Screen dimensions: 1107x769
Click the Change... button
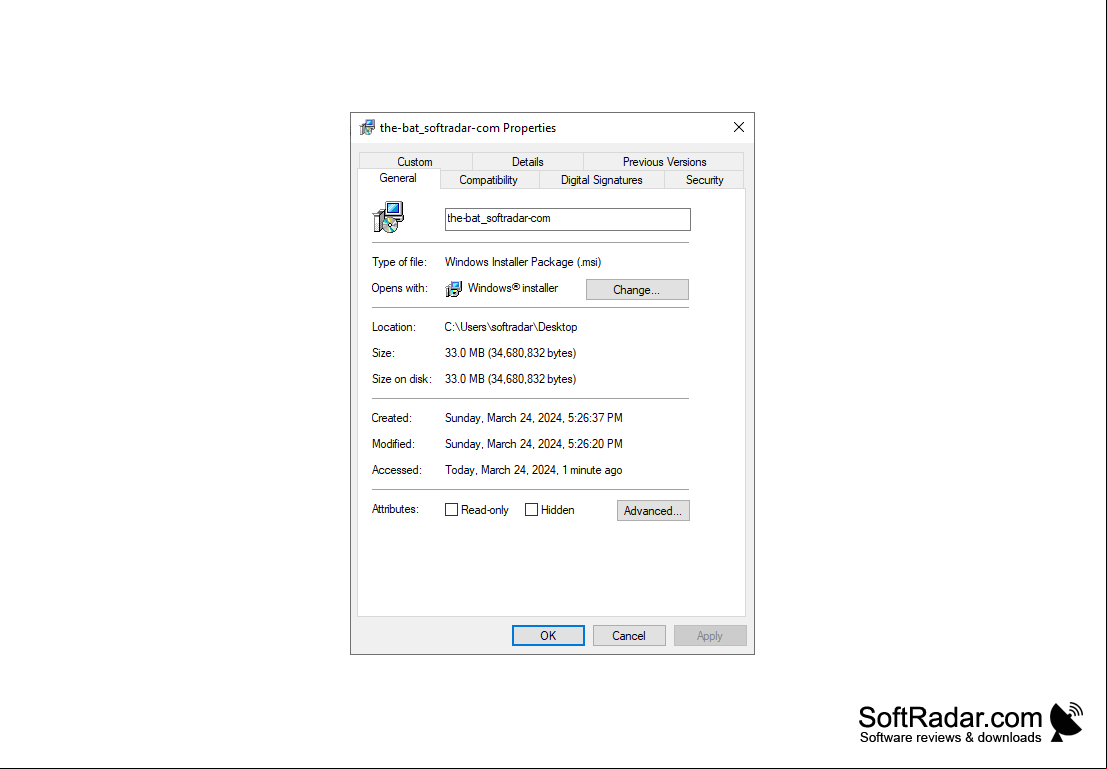coord(637,290)
